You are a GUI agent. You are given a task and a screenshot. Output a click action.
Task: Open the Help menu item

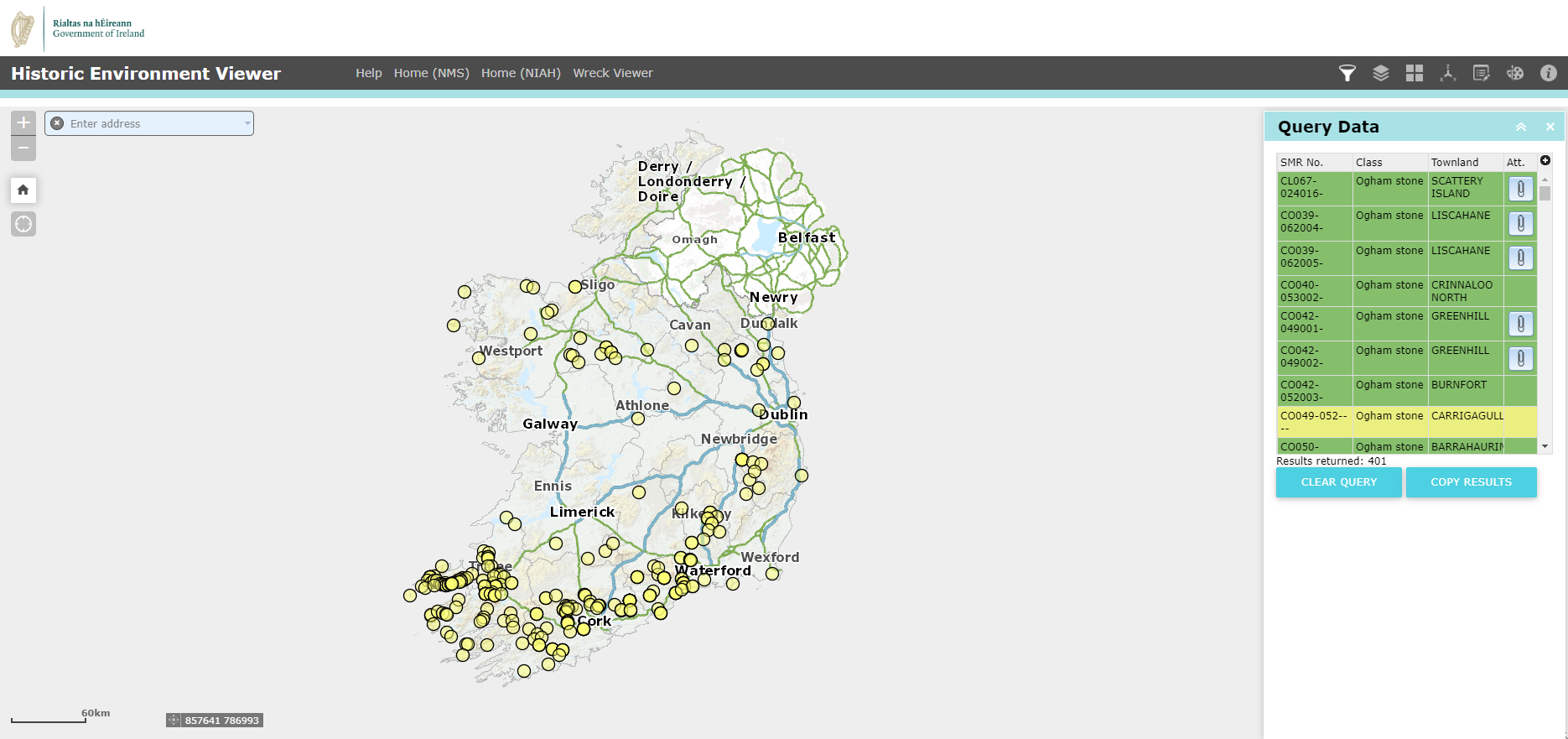368,73
